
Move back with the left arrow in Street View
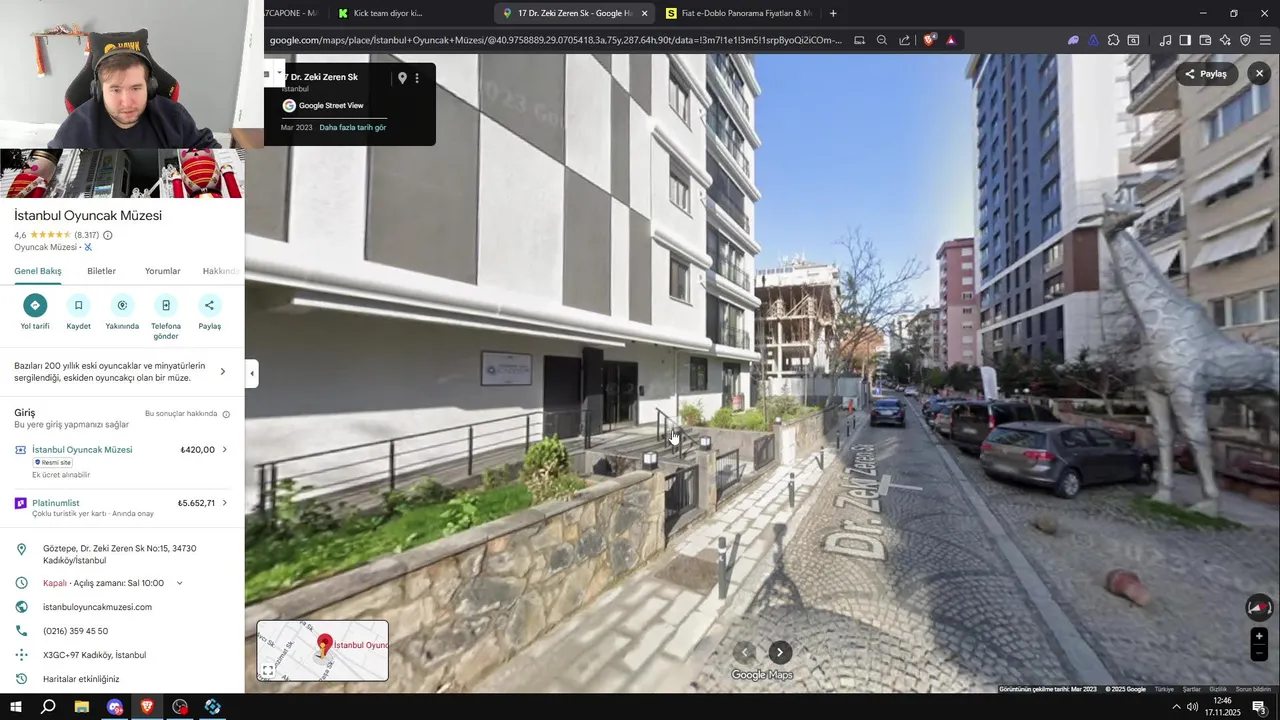pos(743,652)
